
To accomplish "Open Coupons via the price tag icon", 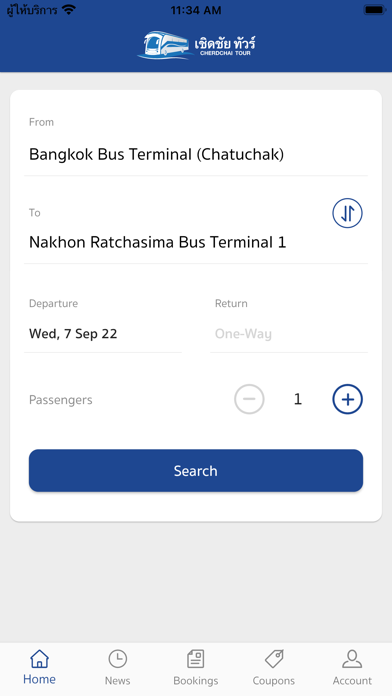I will [274, 659].
